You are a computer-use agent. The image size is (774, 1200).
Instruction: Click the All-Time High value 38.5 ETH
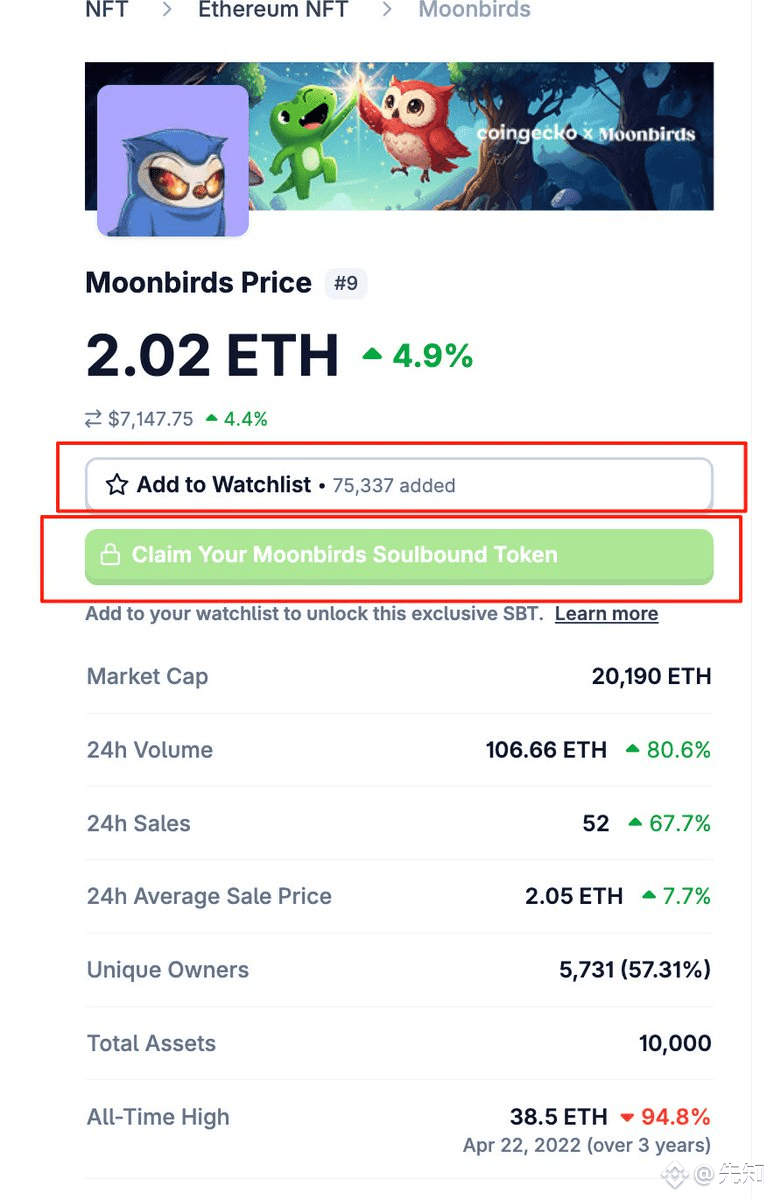point(559,1117)
